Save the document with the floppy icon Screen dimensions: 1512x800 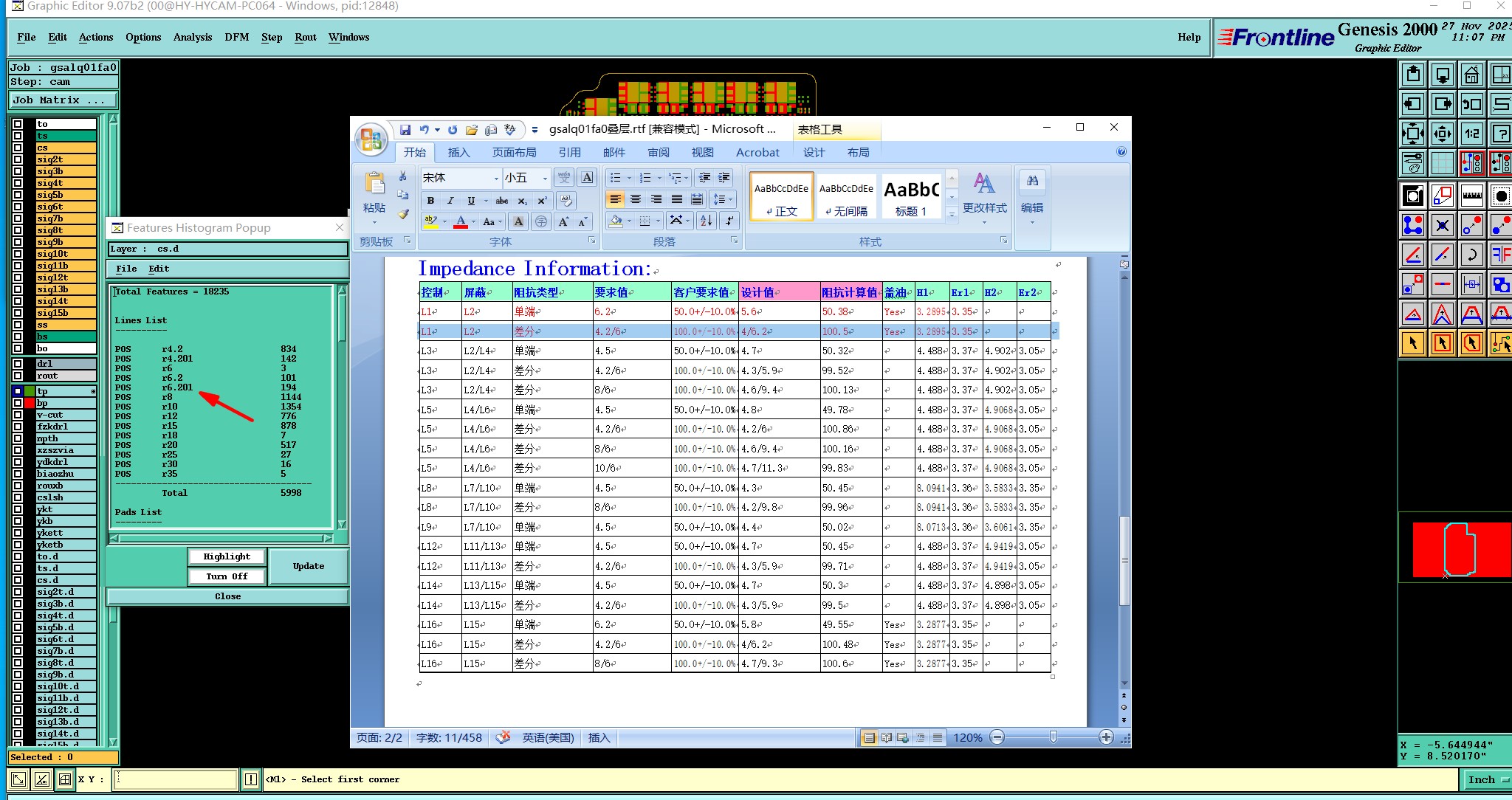point(405,130)
